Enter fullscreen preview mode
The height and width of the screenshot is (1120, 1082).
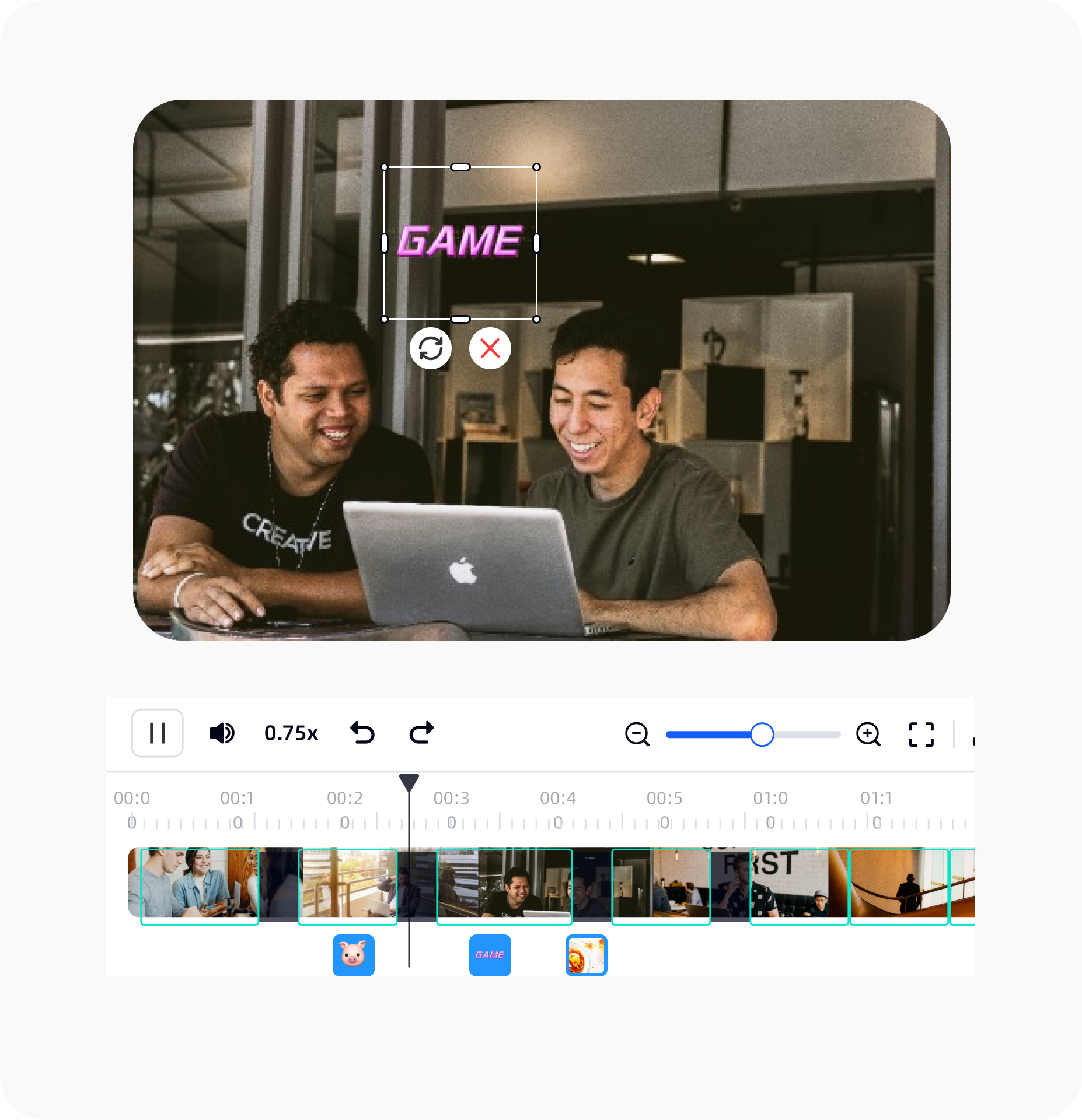pyautogui.click(x=921, y=734)
